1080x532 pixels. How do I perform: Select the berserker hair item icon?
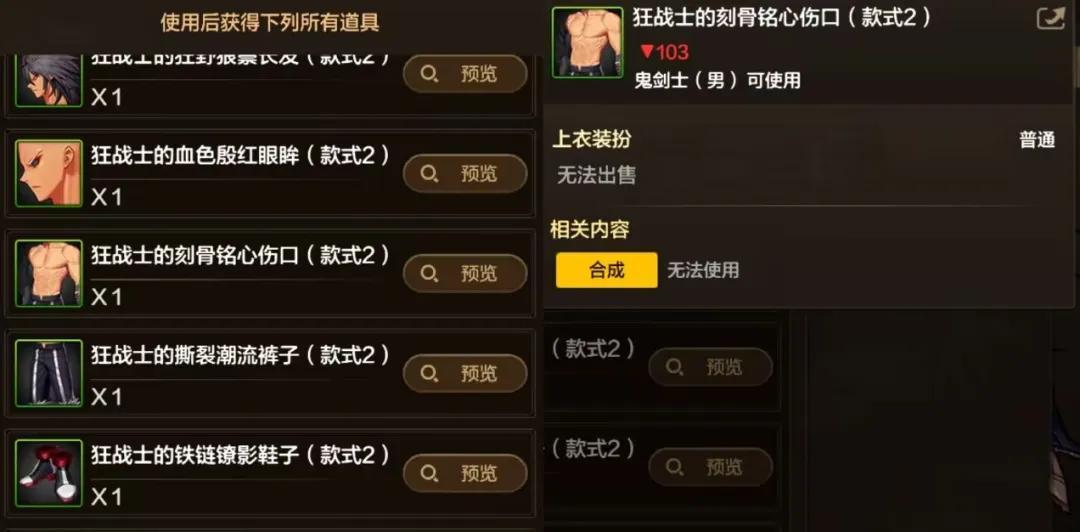click(49, 79)
